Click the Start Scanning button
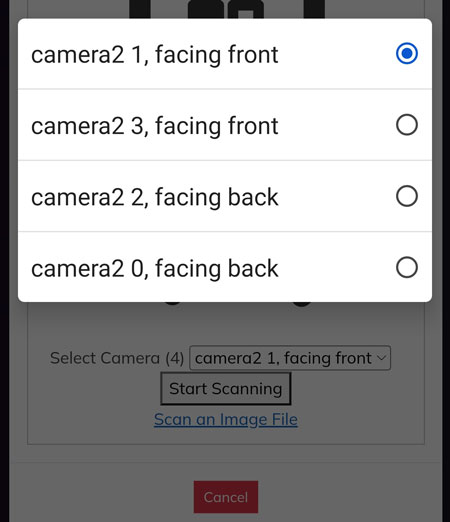 (226, 389)
